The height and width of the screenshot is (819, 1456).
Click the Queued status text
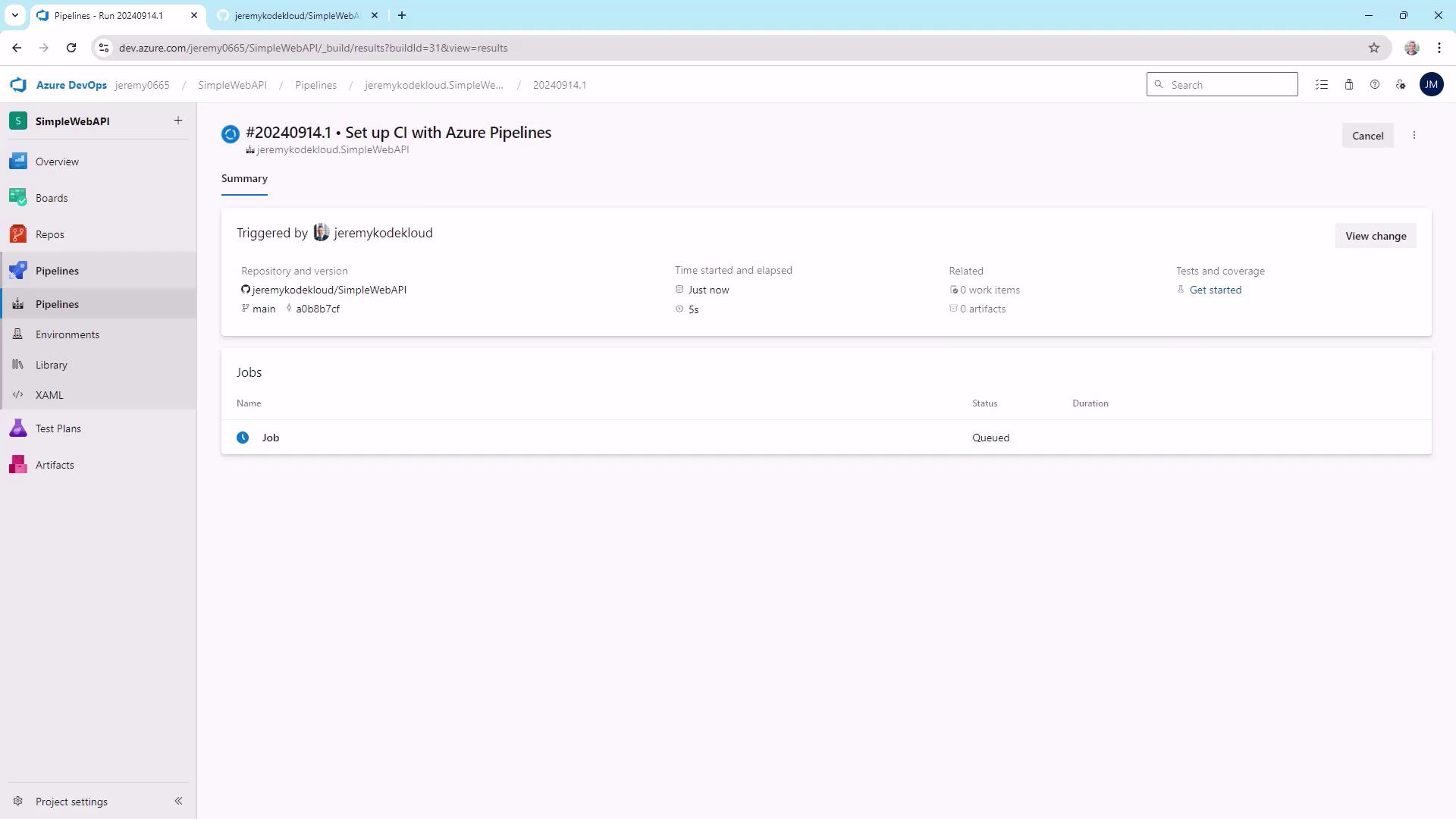[x=991, y=438]
